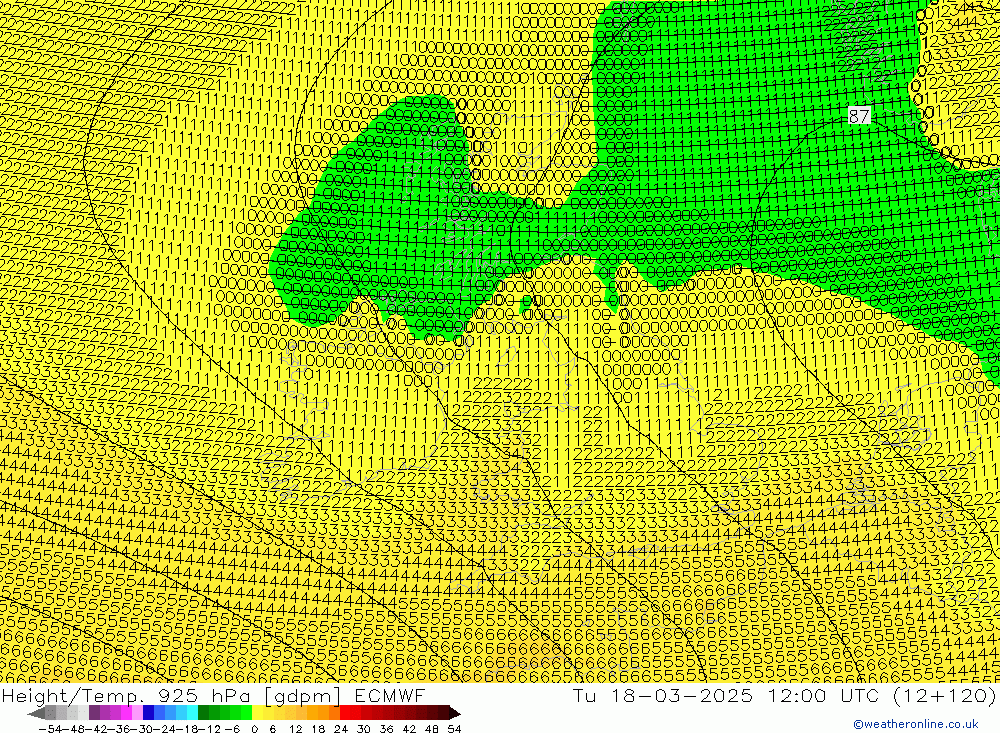This screenshot has width=1000, height=733.
Task: Click the '30' positive legend scale label
Action: [364, 729]
